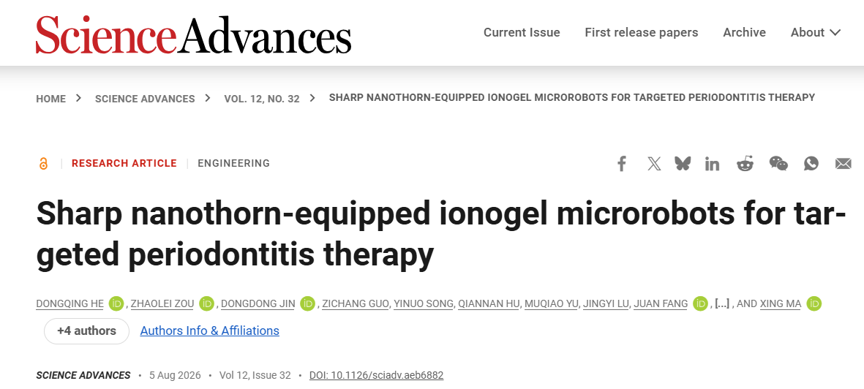The image size is (864, 389).
Task: Open the Current Issue menu item
Action: (x=522, y=33)
